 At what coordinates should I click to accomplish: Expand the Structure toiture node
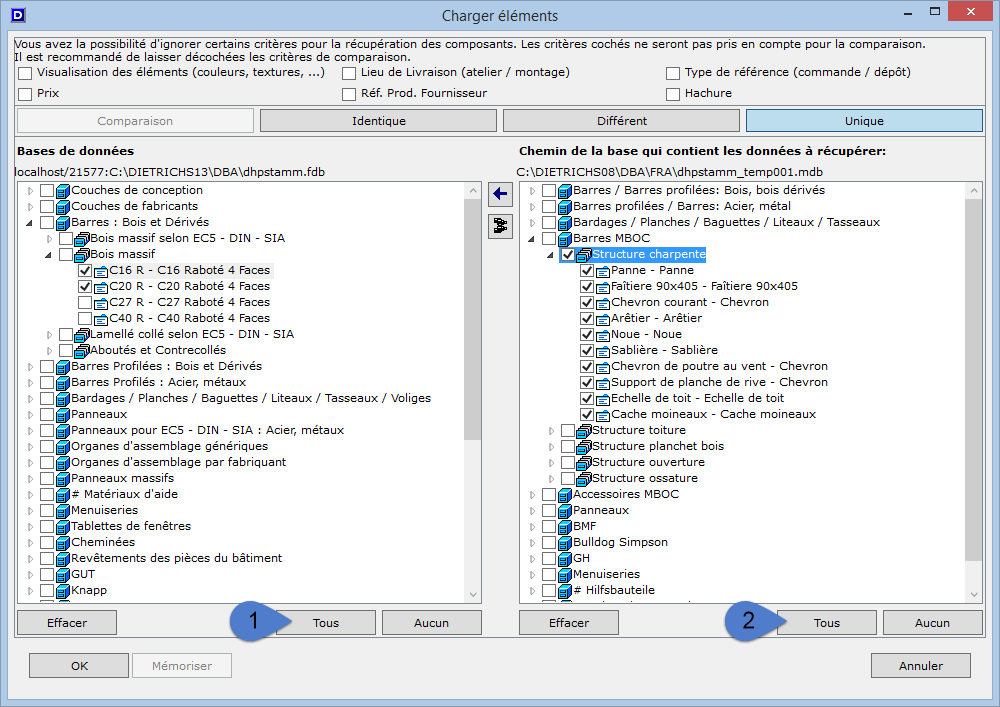click(550, 430)
